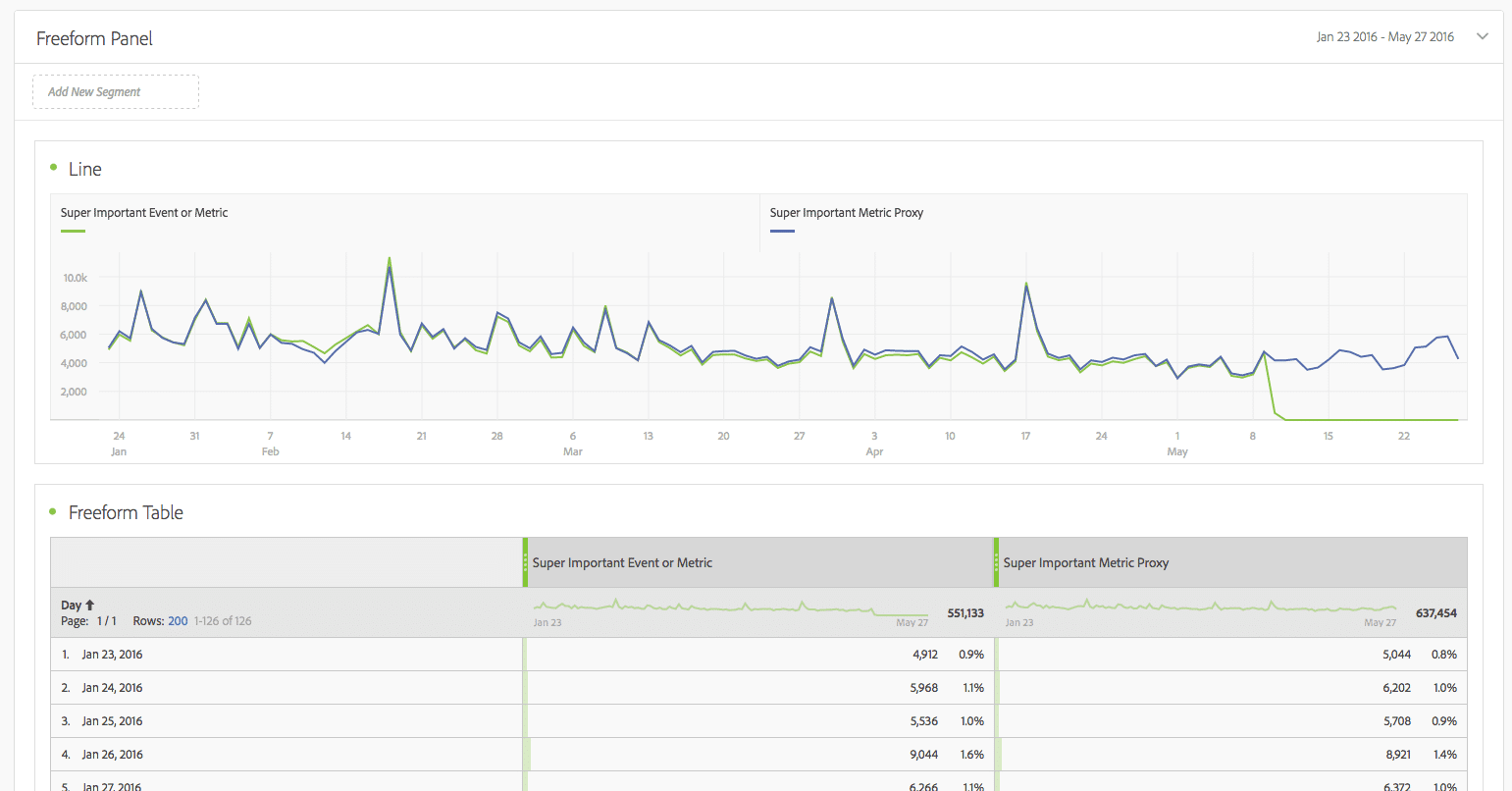Grab handle on Super Important Metric Proxy column
Image resolution: width=1512 pixels, height=791 pixels.
pos(997,562)
